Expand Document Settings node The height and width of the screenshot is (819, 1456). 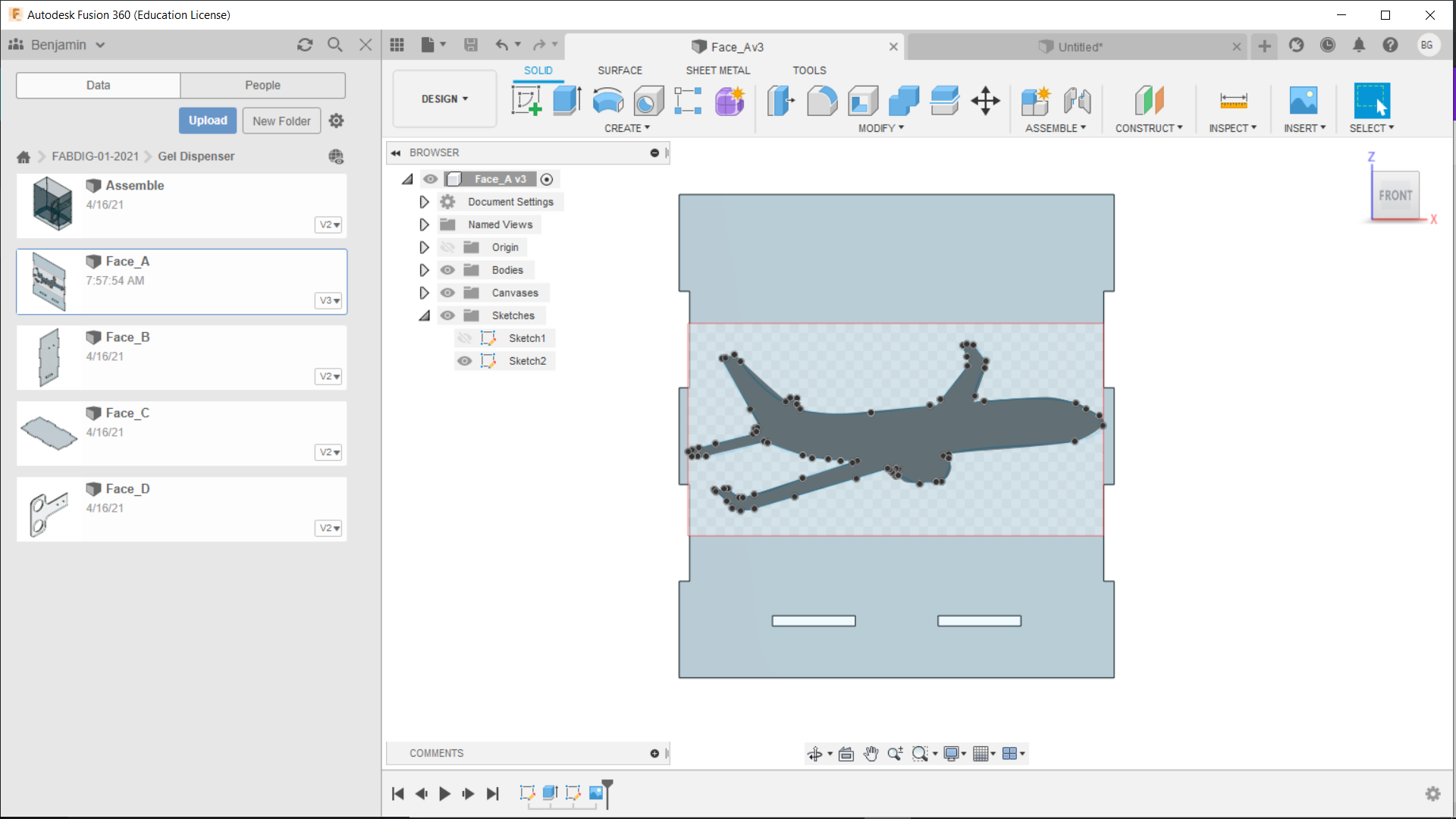tap(424, 202)
